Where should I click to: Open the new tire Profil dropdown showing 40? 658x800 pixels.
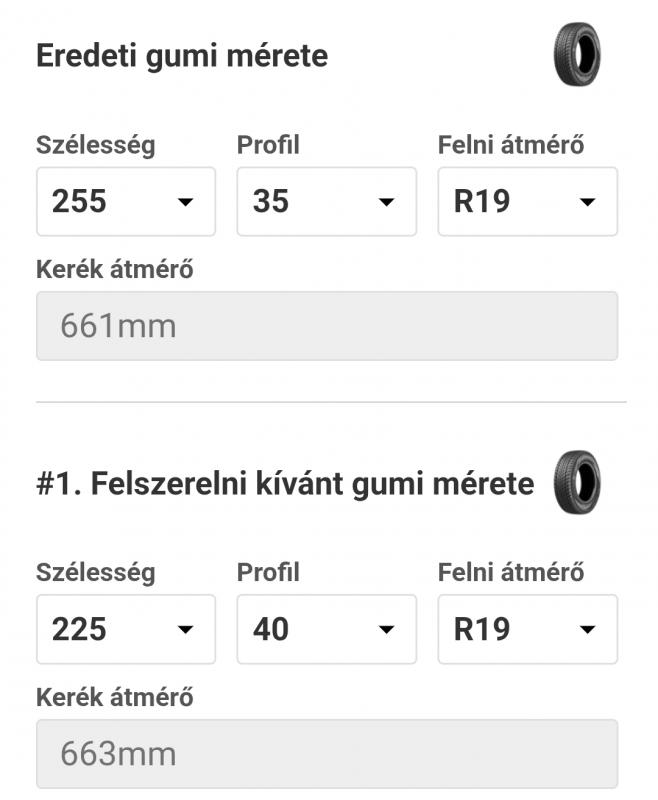326,629
